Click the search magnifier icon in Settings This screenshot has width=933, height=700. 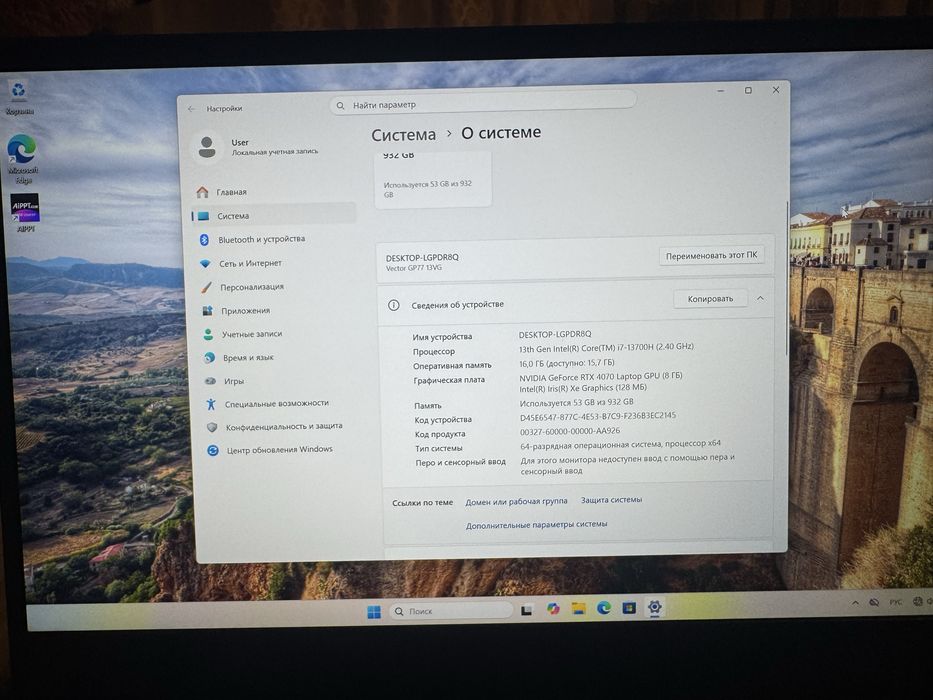(340, 105)
